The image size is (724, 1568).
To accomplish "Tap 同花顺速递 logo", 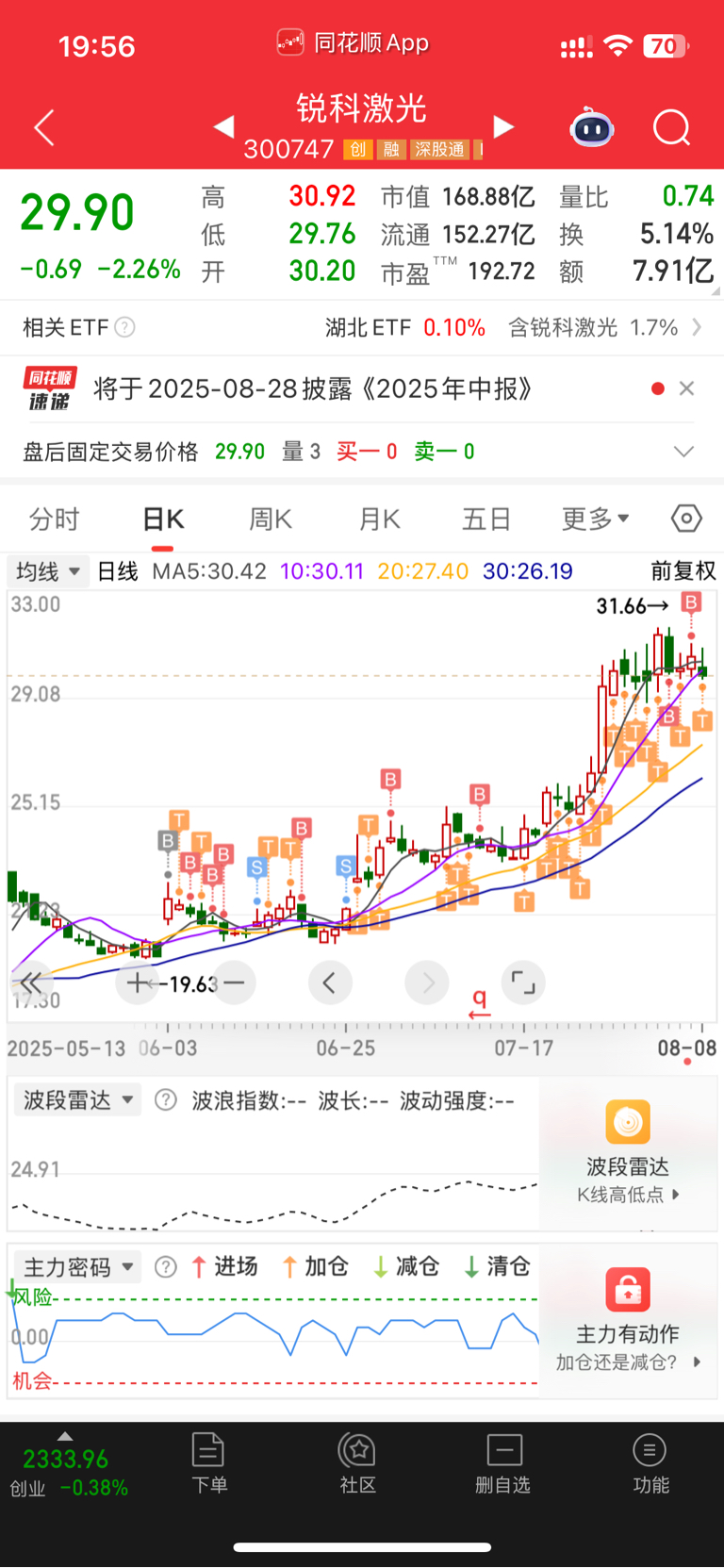I will click(50, 388).
